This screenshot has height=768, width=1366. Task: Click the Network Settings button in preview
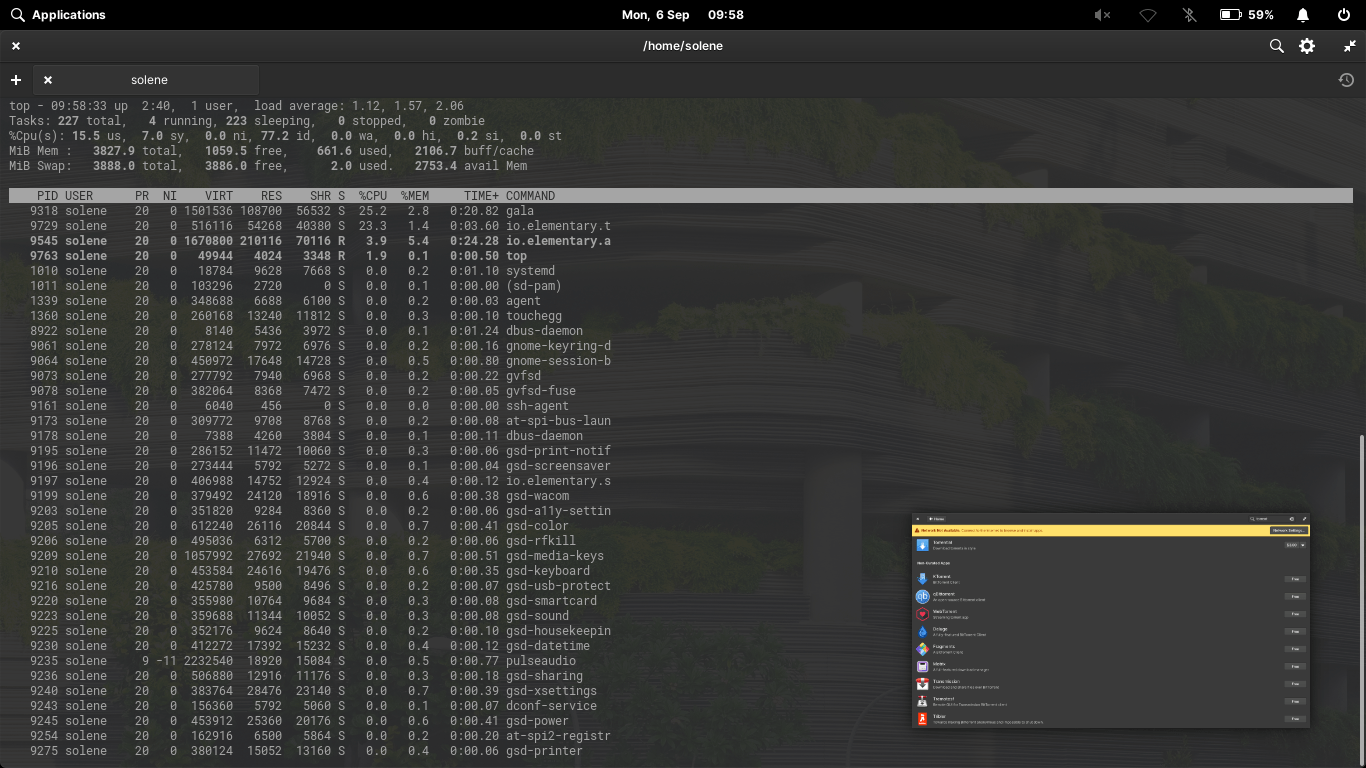point(1289,530)
